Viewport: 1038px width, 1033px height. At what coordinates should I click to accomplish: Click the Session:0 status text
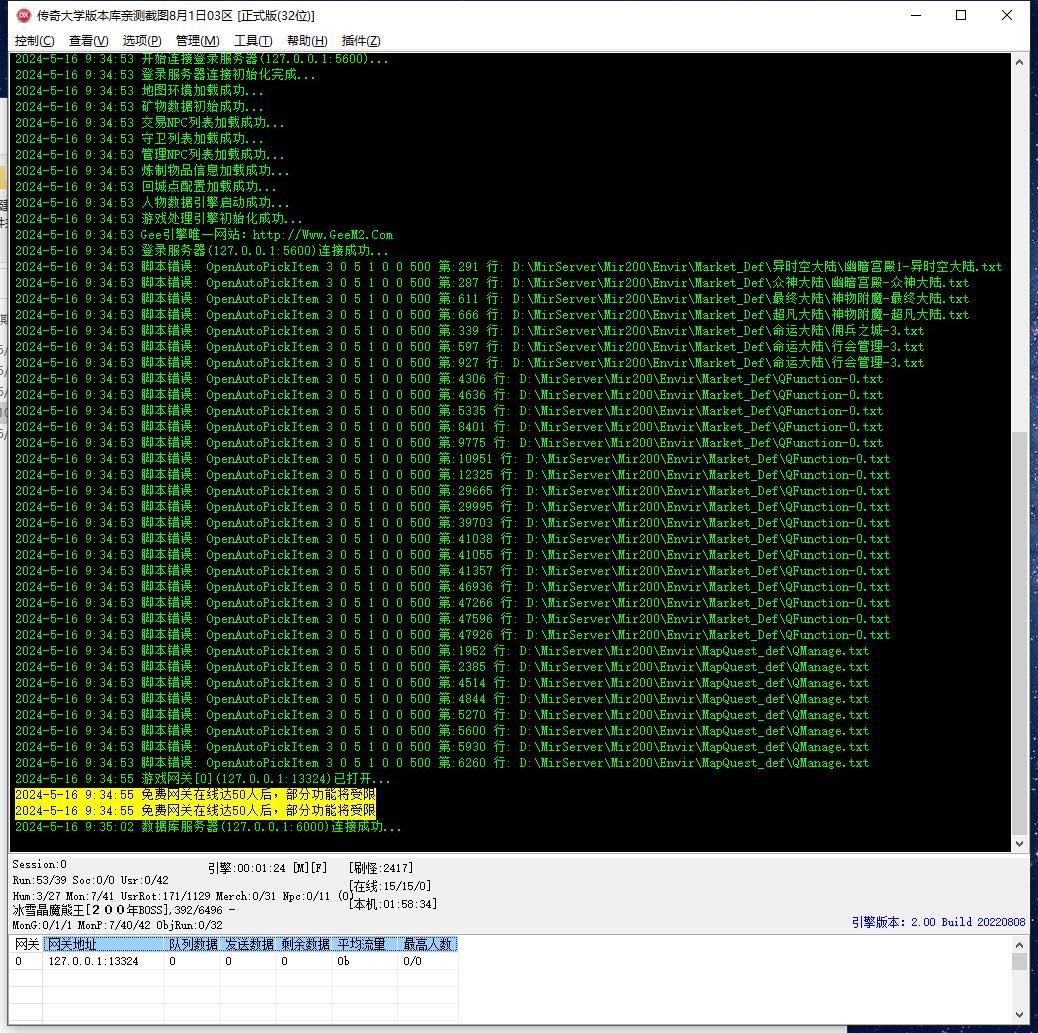click(x=39, y=864)
